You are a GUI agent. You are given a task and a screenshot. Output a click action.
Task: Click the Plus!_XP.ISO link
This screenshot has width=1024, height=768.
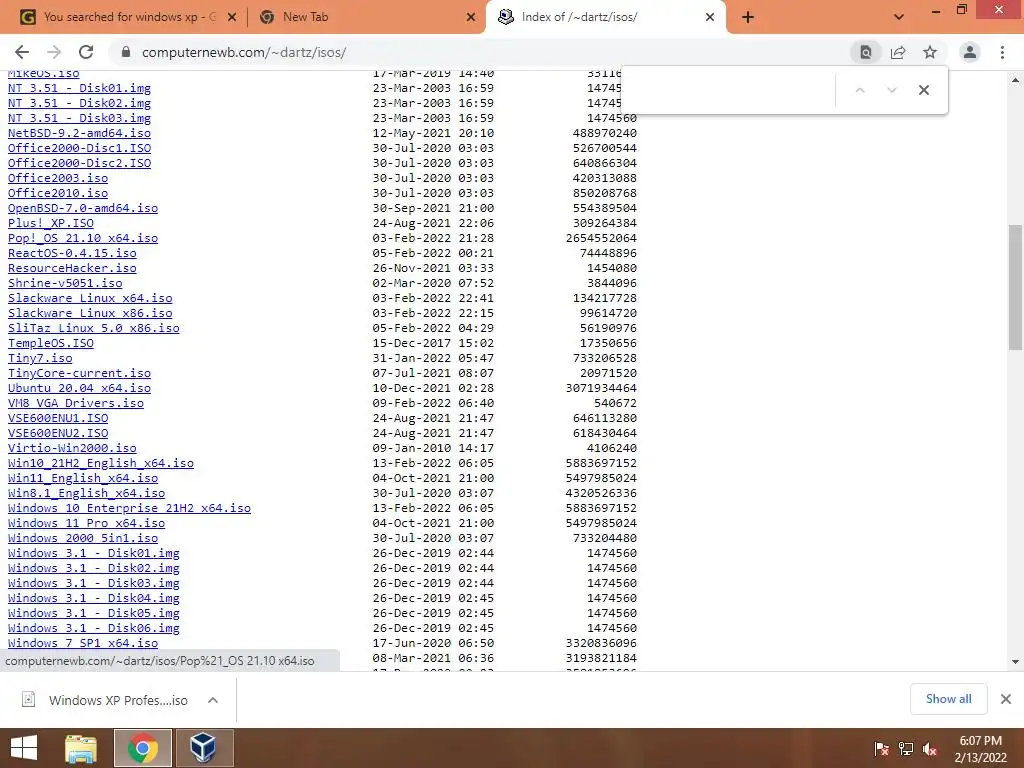[x=51, y=223]
